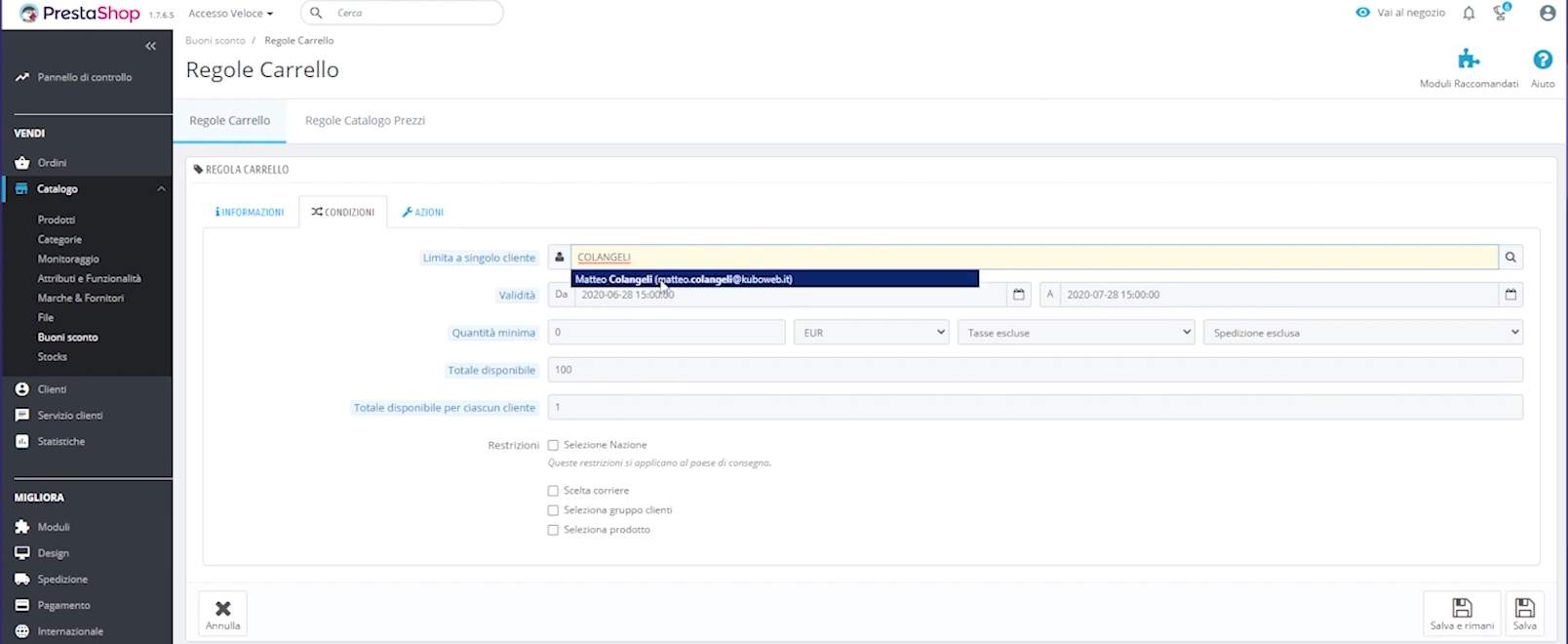Expand the Tasse escluse dropdown

click(1077, 333)
